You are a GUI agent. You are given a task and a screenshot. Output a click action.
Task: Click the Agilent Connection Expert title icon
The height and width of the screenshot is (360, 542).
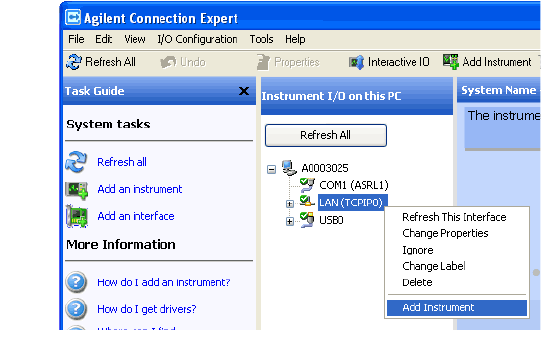pos(73,18)
